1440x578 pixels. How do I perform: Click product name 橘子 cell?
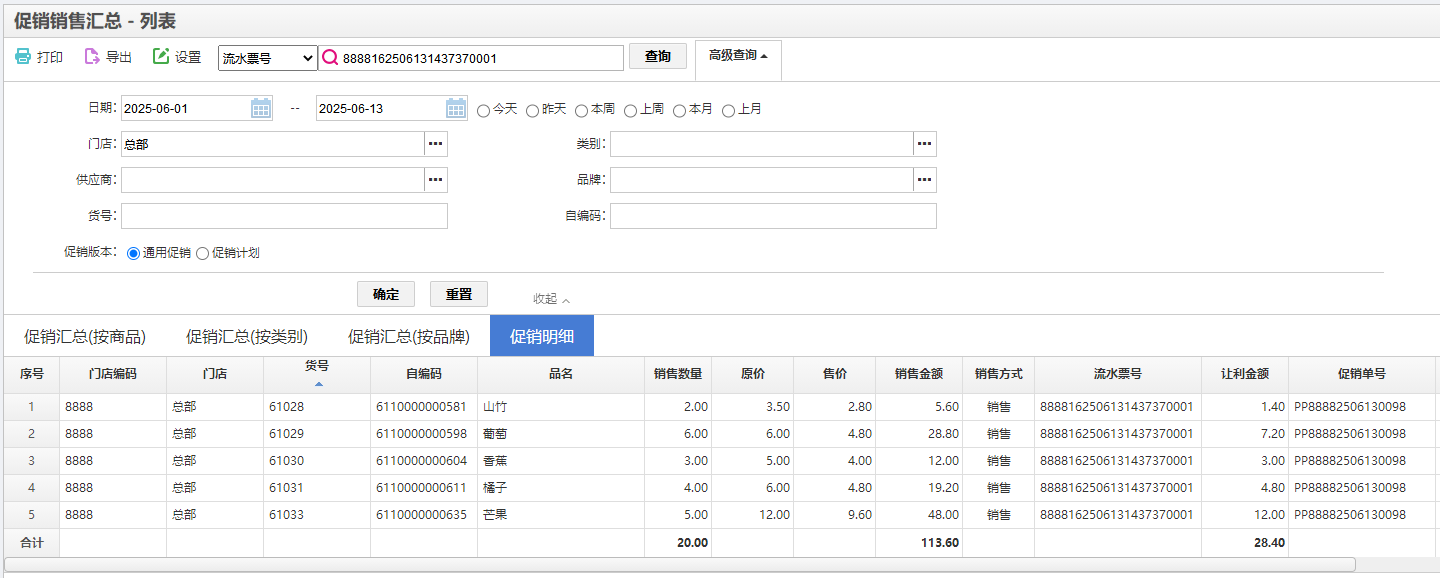[x=561, y=488]
